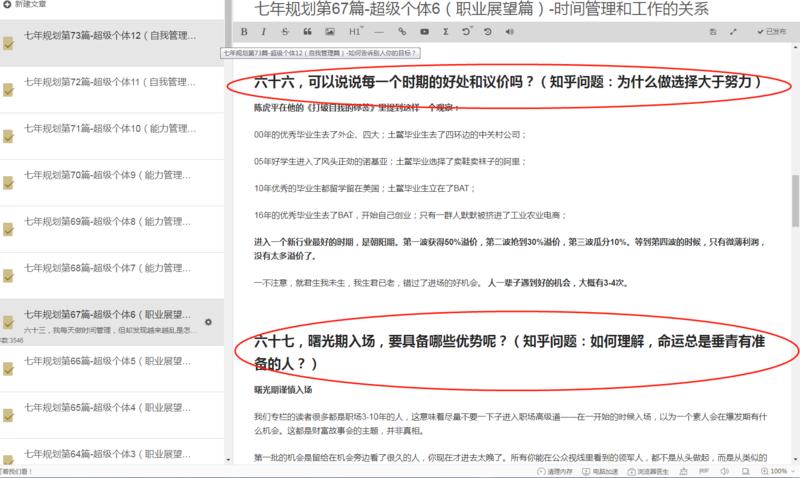Redo the last edit

coord(488,32)
